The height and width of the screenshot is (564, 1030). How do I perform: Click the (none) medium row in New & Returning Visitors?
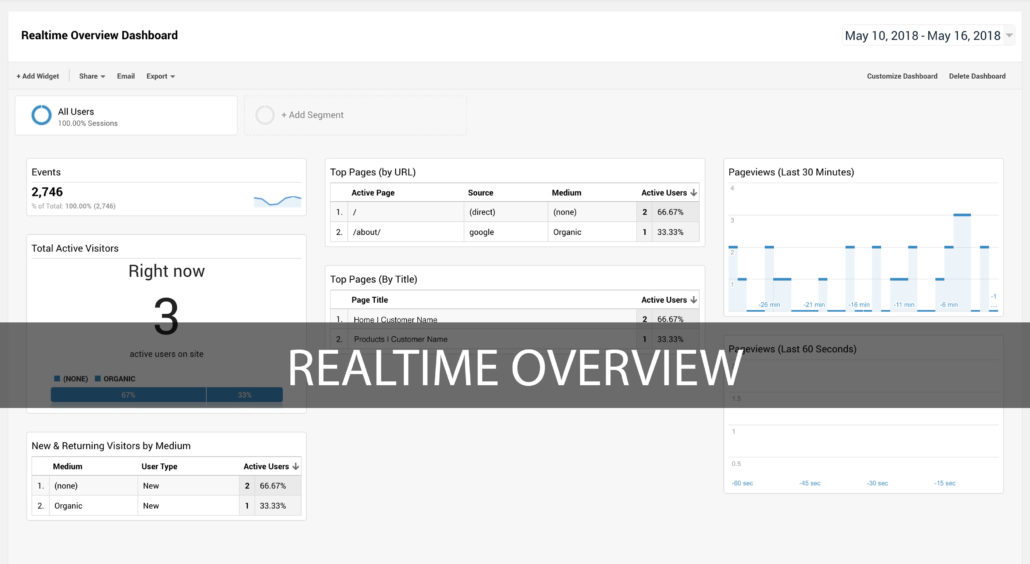click(x=166, y=486)
